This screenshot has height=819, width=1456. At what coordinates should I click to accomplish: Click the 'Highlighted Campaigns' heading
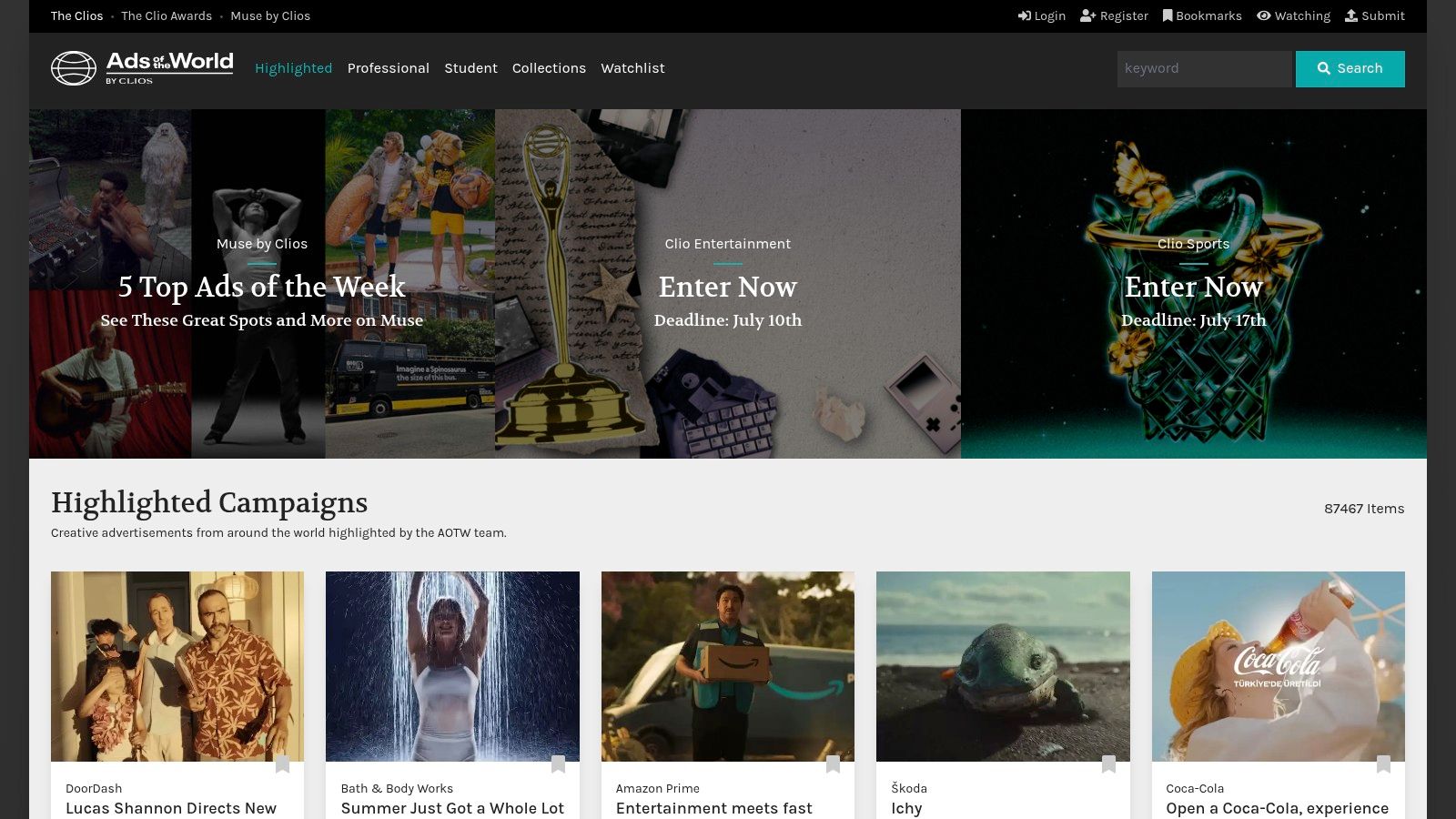209,502
